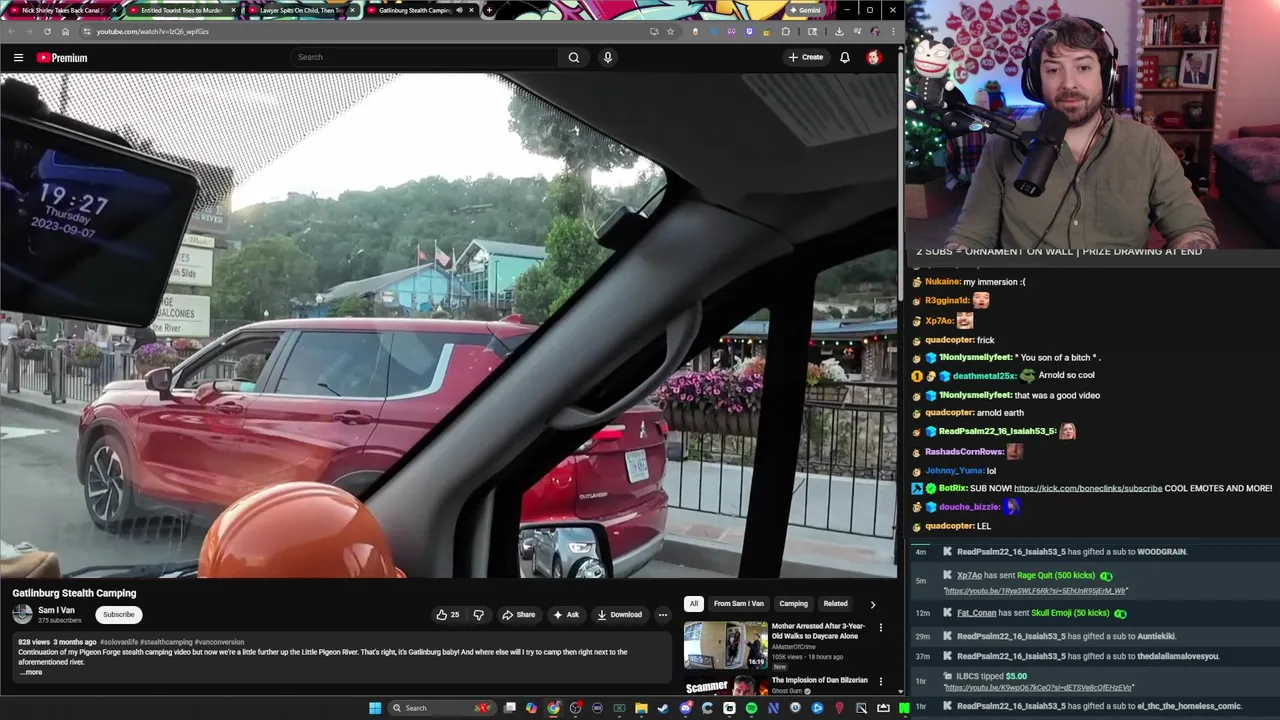
Task: Click Fat_Conan username in activity feed
Action: coord(976,613)
